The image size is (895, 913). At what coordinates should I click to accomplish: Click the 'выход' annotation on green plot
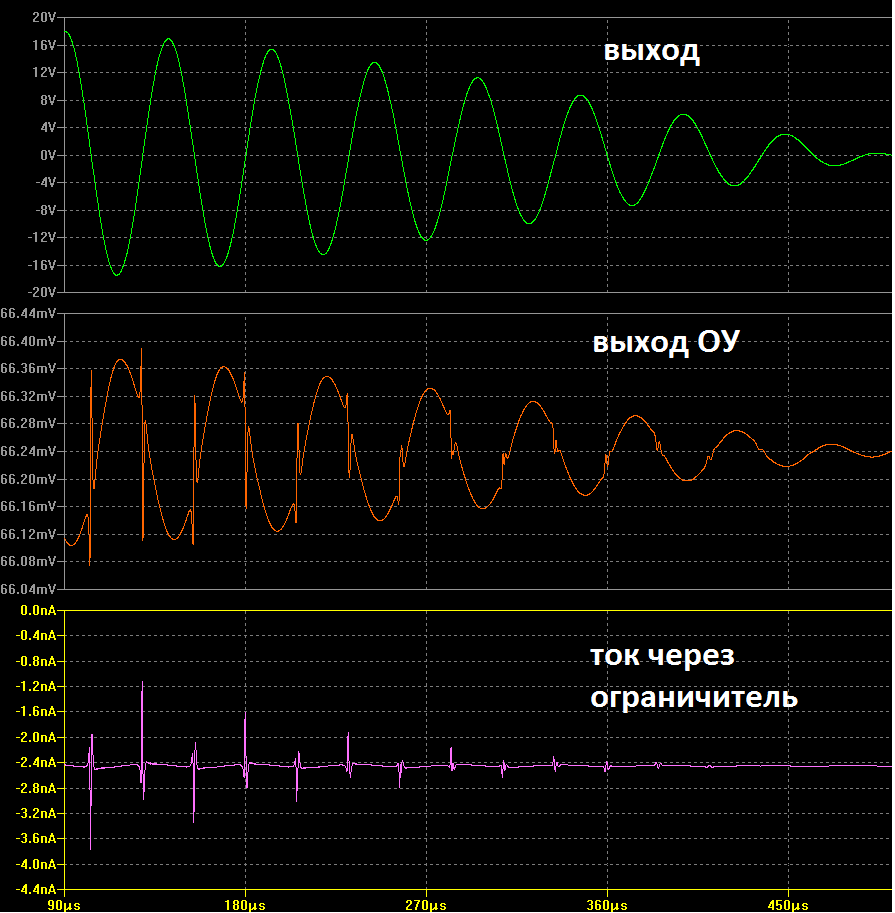(x=652, y=51)
